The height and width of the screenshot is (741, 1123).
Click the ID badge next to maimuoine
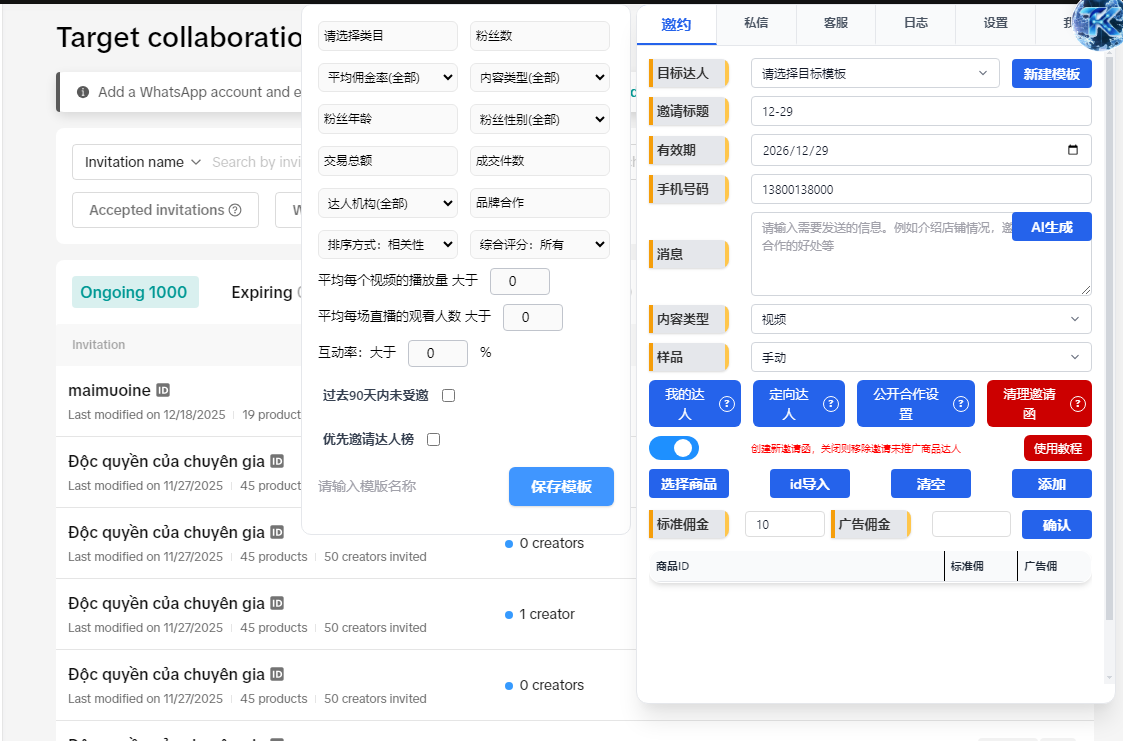163,390
